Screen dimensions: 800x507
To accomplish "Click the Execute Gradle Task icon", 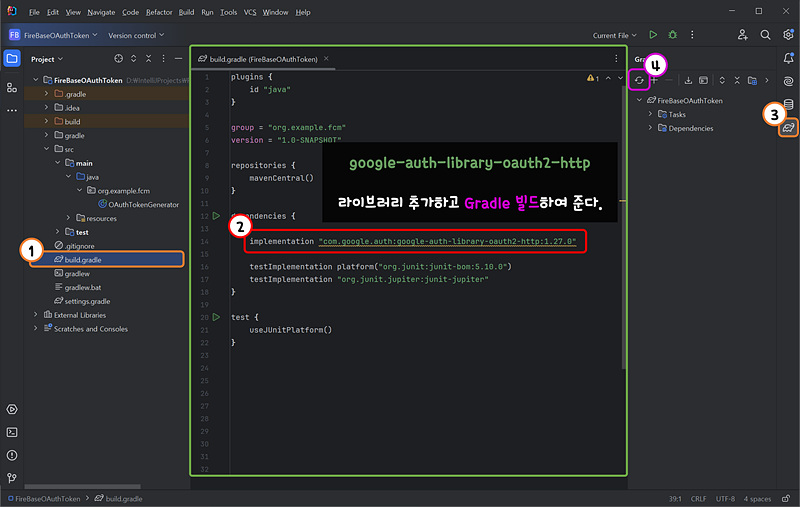I will point(704,80).
